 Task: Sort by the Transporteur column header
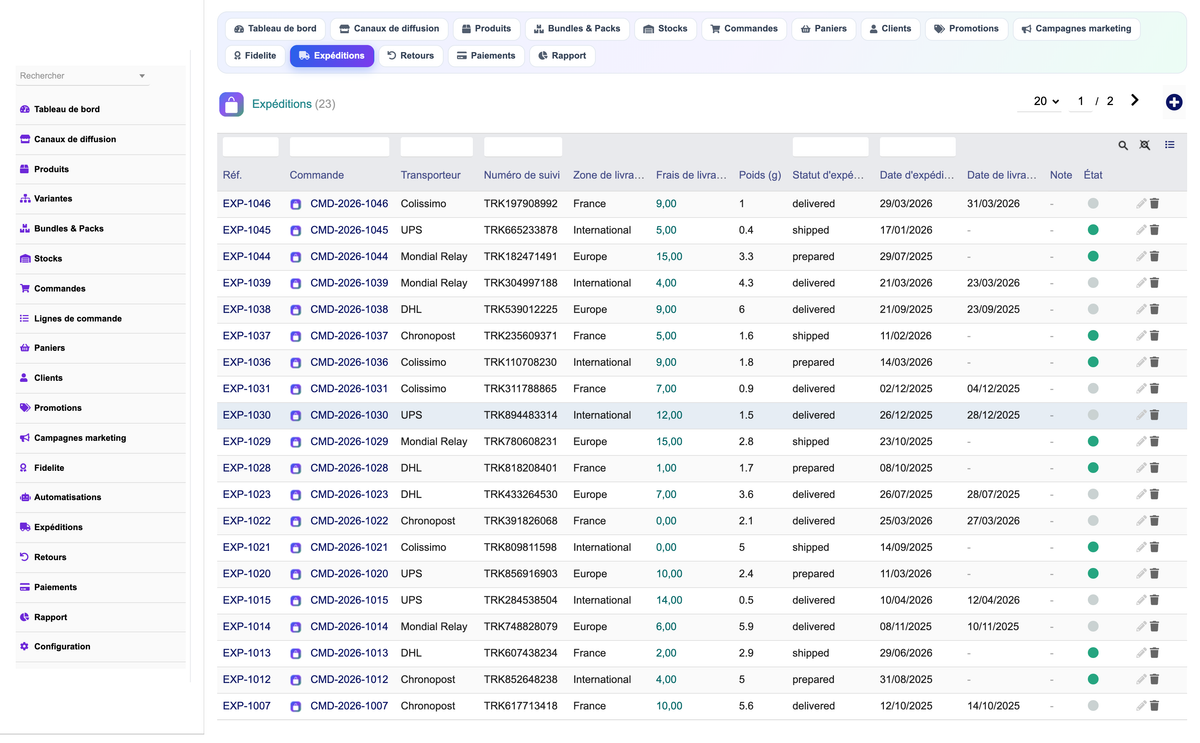tap(431, 175)
